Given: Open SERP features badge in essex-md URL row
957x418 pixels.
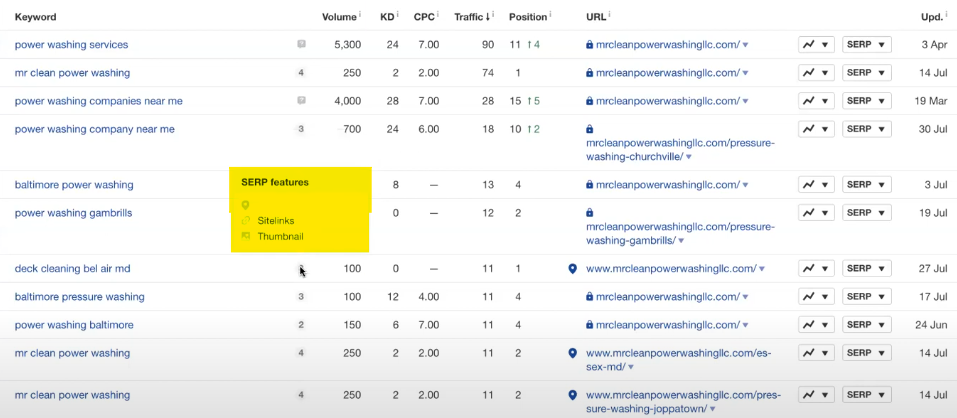Looking at the screenshot, I should [x=301, y=353].
